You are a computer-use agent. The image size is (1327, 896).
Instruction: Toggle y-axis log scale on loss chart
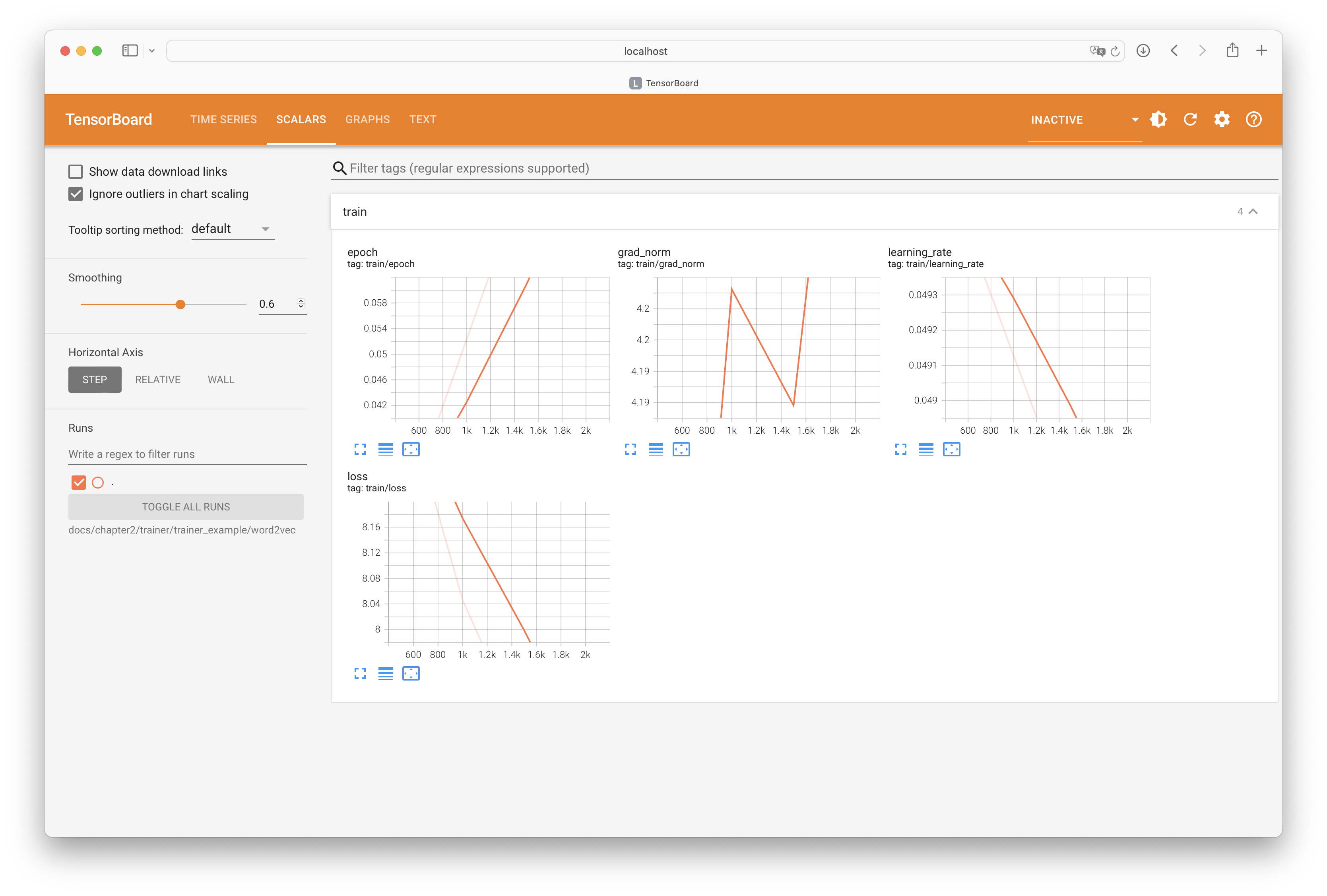386,674
